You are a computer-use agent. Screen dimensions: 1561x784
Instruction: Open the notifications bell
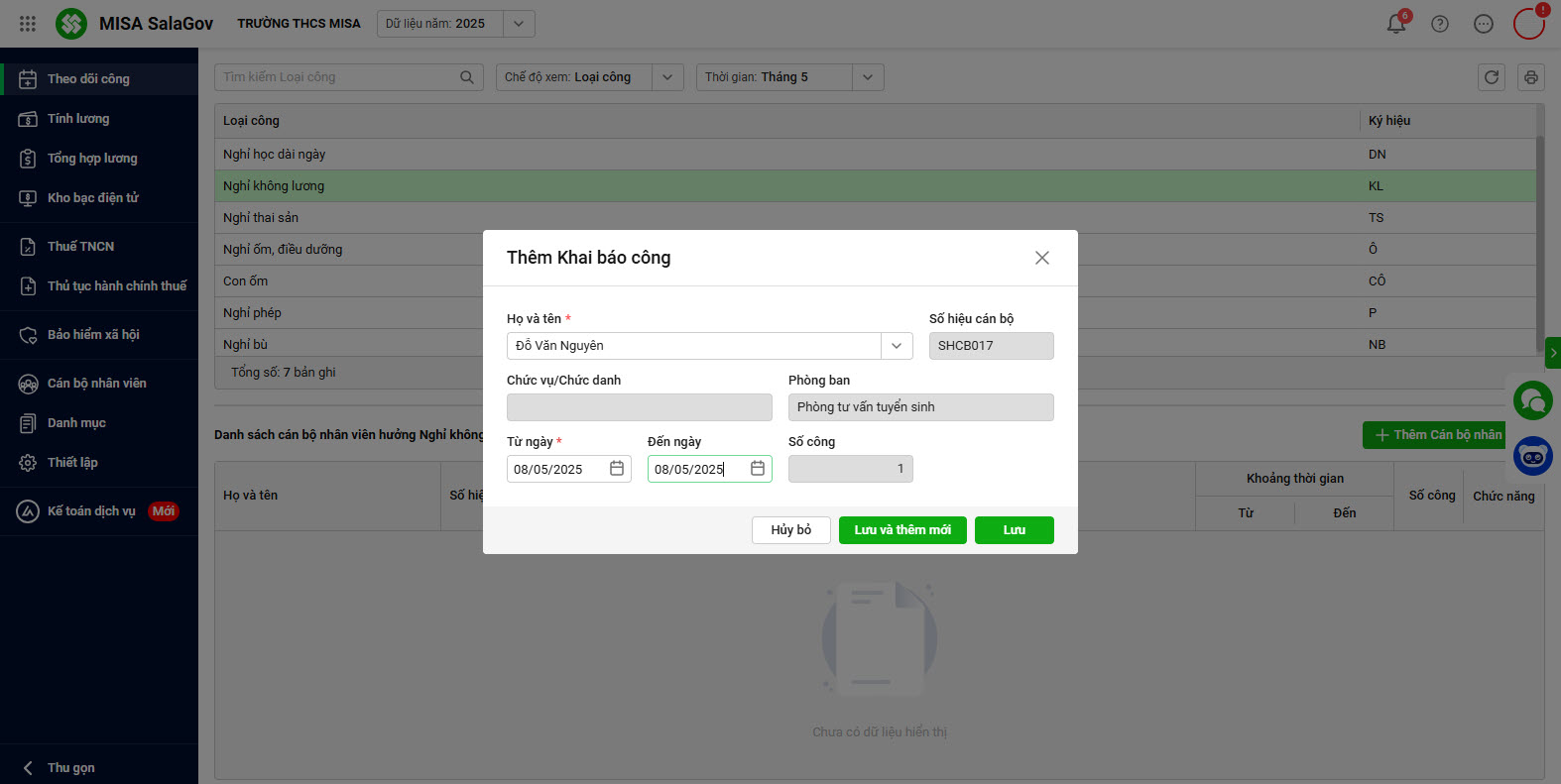1396,24
